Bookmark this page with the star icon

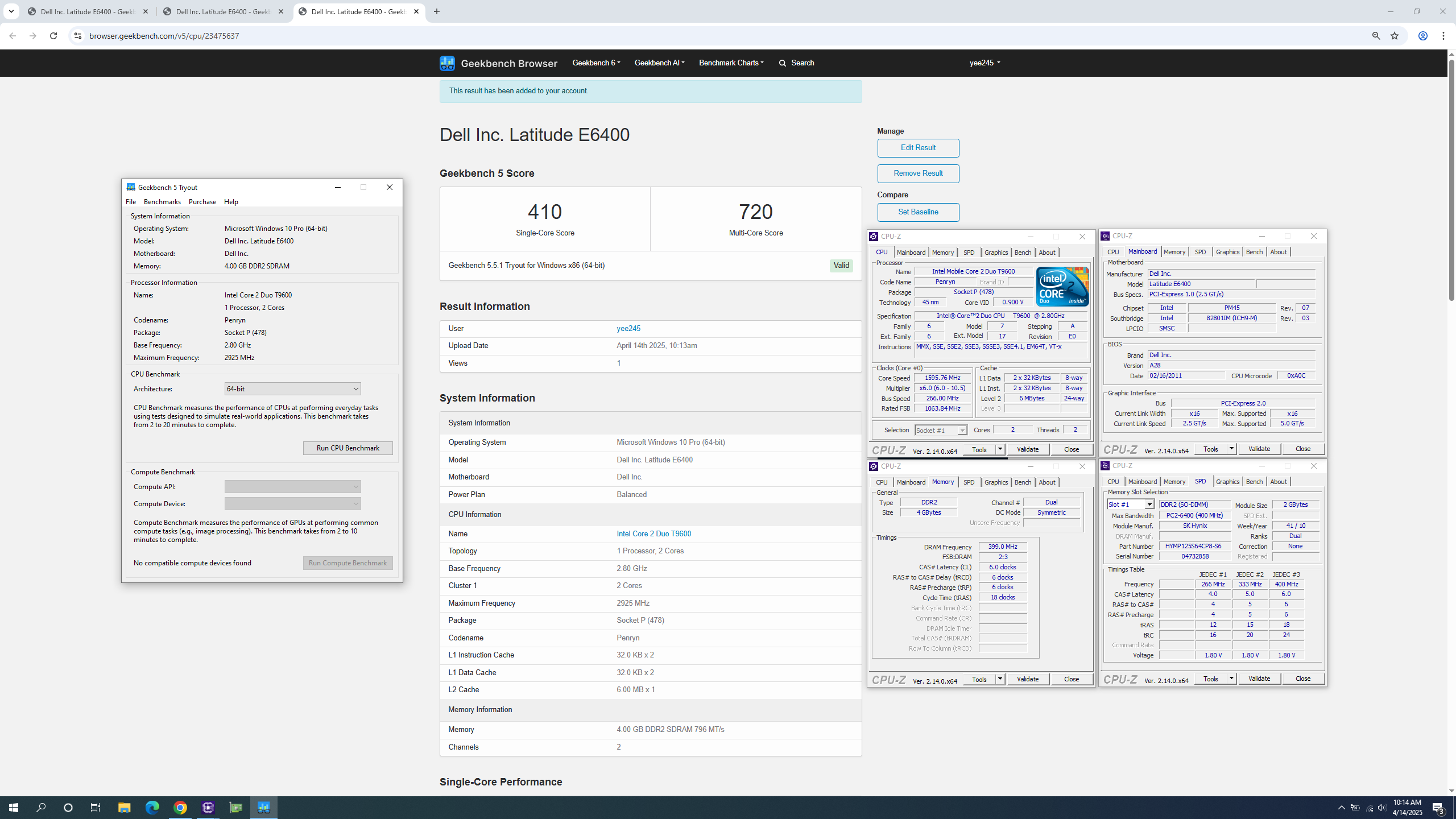click(1395, 36)
